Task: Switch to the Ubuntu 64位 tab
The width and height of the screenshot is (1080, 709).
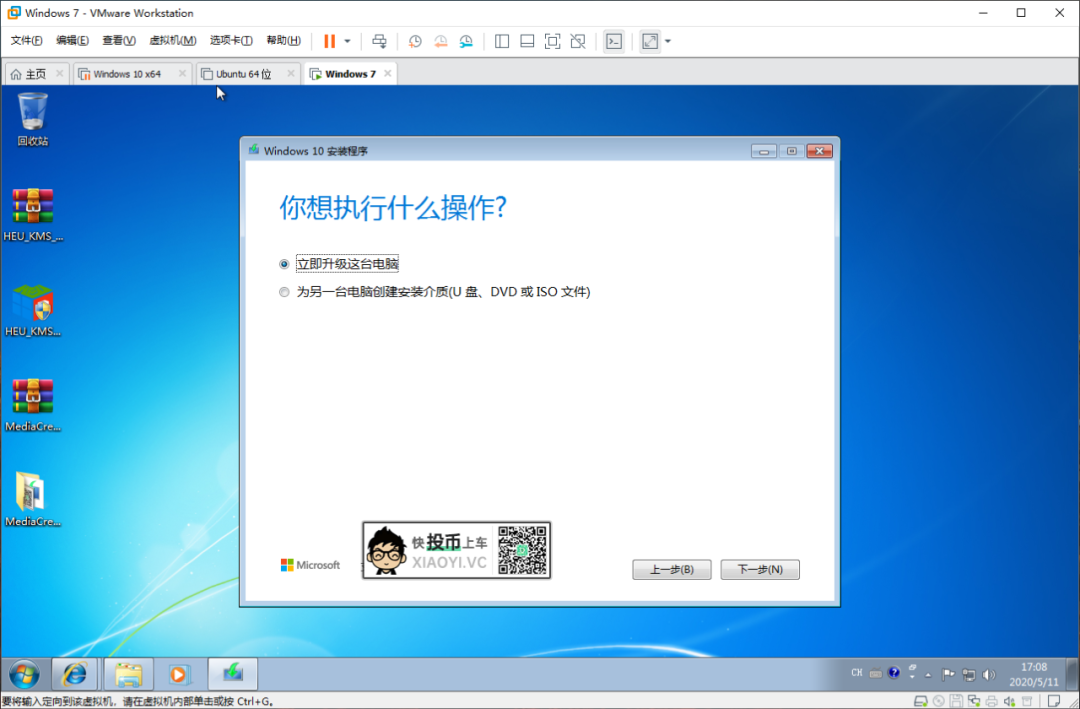Action: [243, 73]
